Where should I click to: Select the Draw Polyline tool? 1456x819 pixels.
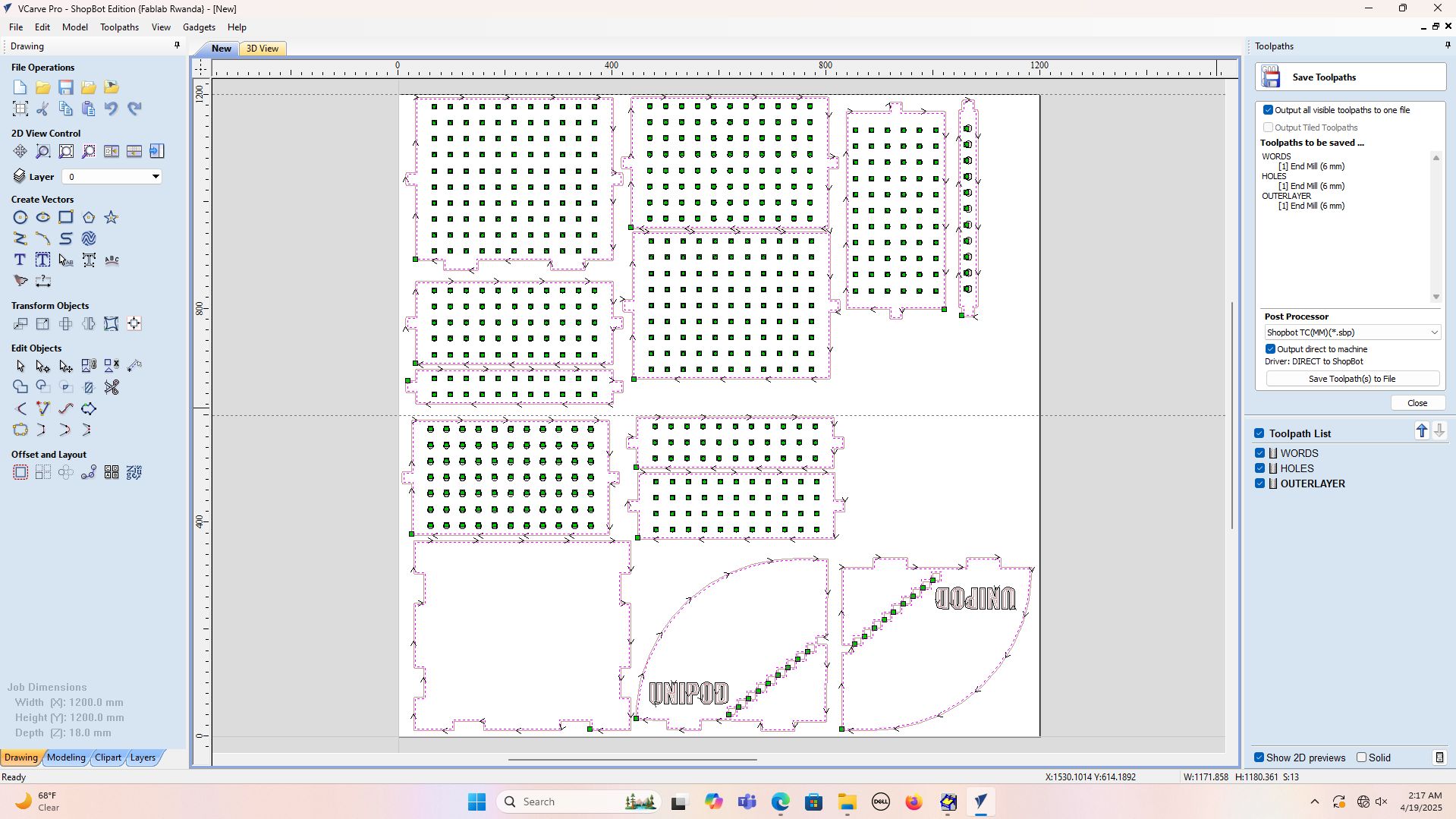(20, 239)
